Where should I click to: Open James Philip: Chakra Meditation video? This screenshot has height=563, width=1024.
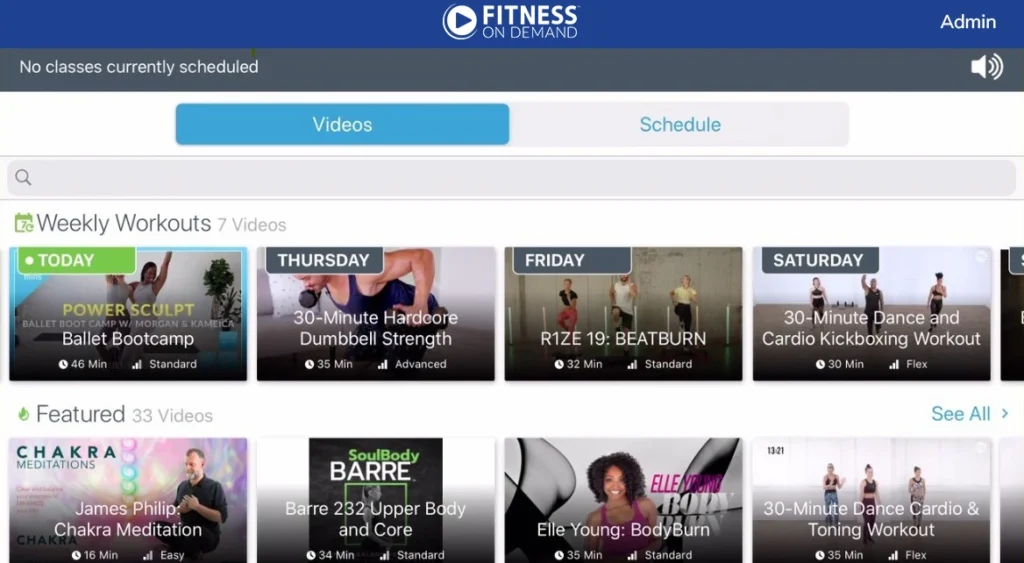(128, 500)
